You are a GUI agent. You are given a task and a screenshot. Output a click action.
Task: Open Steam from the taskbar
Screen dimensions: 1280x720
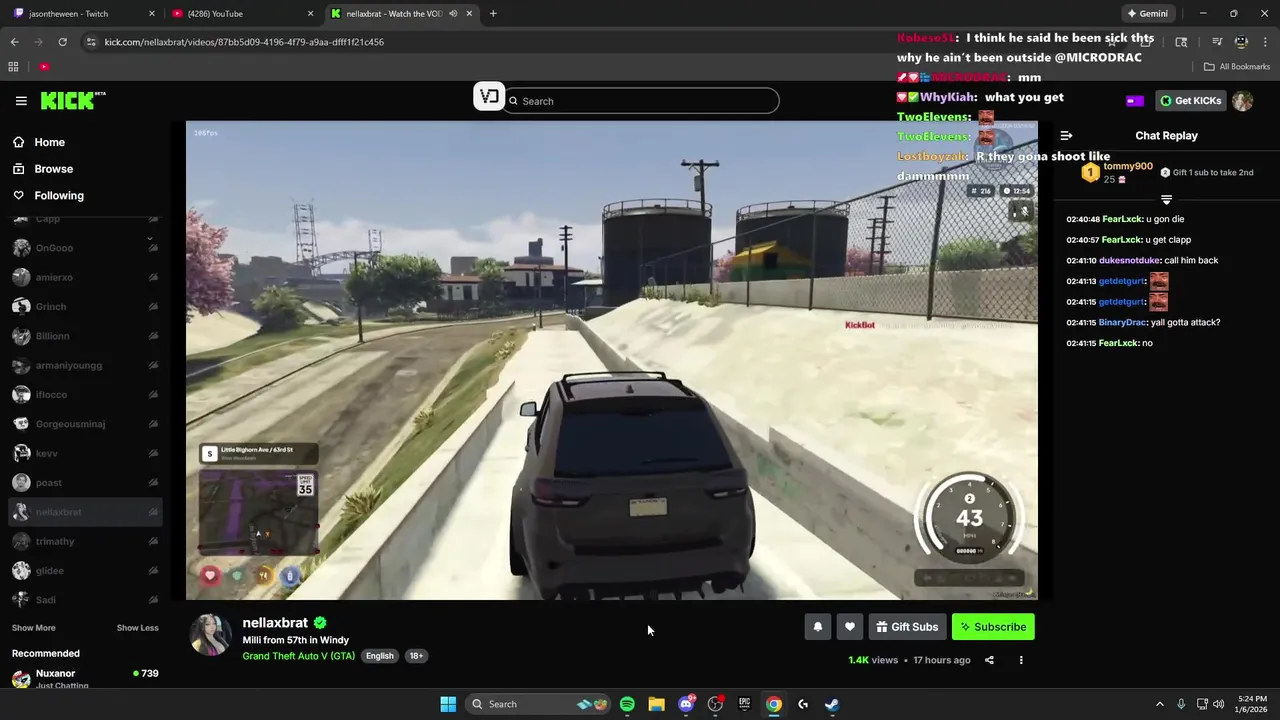(832, 704)
